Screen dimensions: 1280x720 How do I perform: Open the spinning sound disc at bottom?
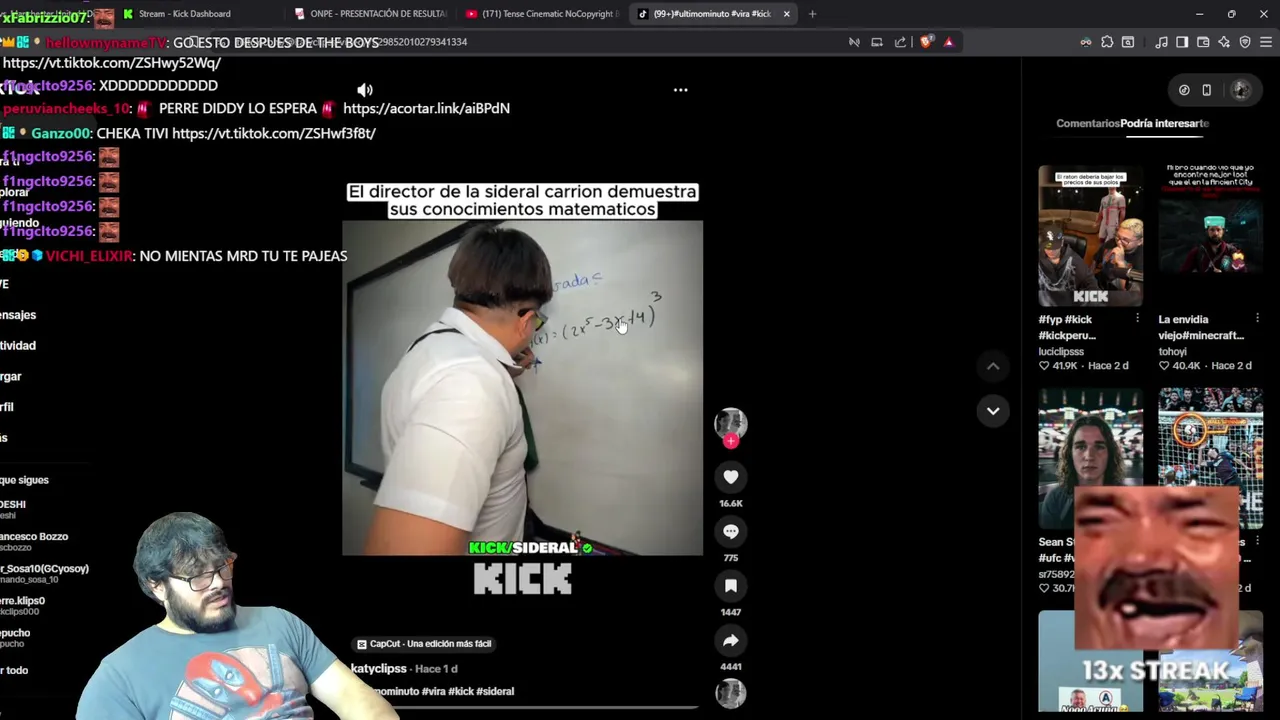731,693
